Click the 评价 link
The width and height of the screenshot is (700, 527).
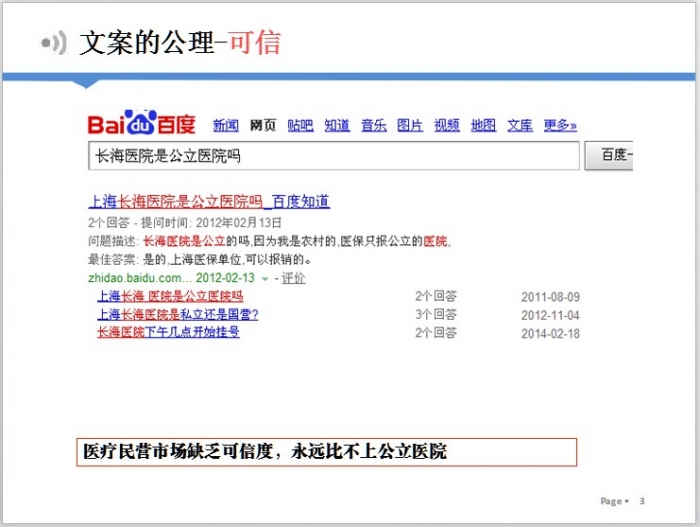(294, 278)
